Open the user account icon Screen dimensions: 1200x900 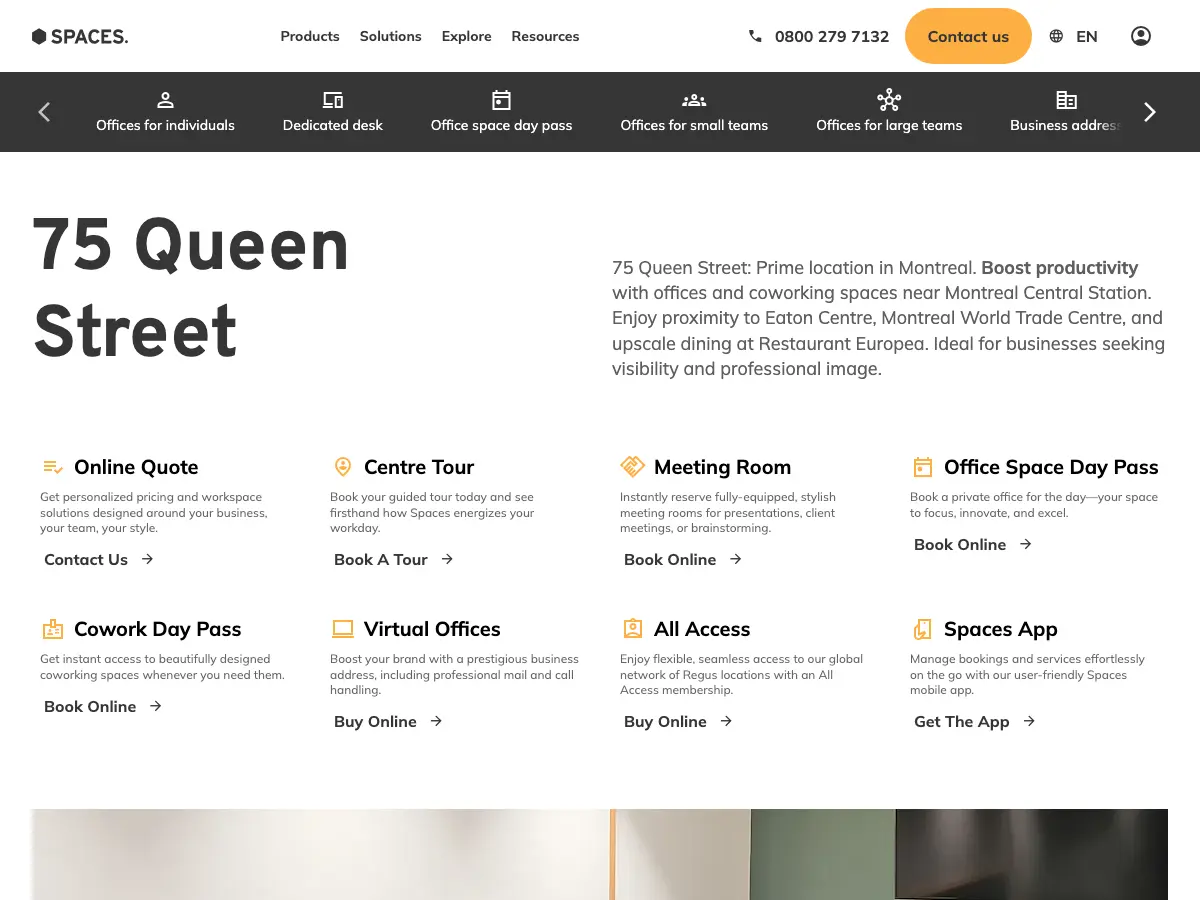[x=1141, y=36]
